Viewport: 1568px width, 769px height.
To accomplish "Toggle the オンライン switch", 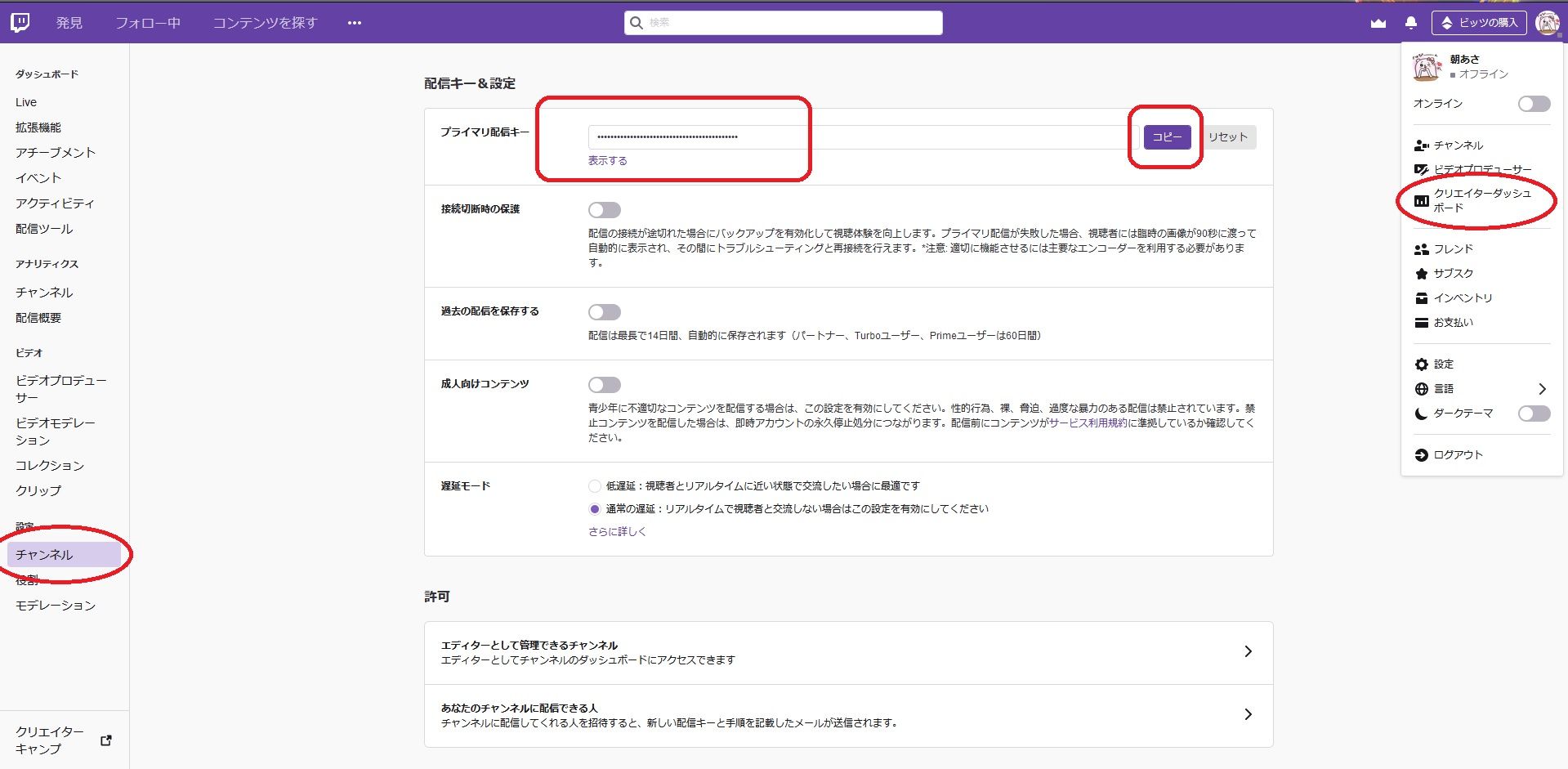I will [x=1534, y=104].
